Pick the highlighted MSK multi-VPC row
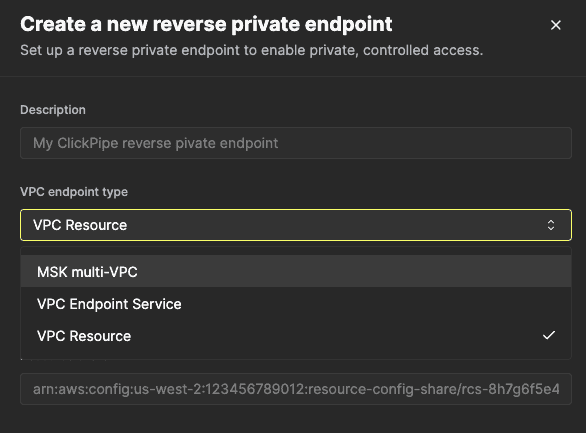586x433 pixels. point(296,272)
